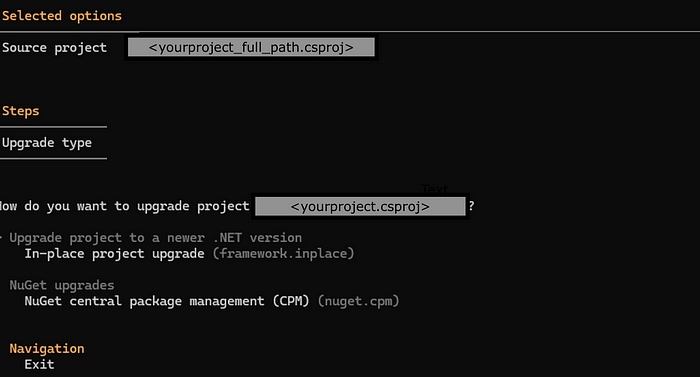700x377 pixels.
Task: Click the Steps heading
Action: [x=21, y=111]
